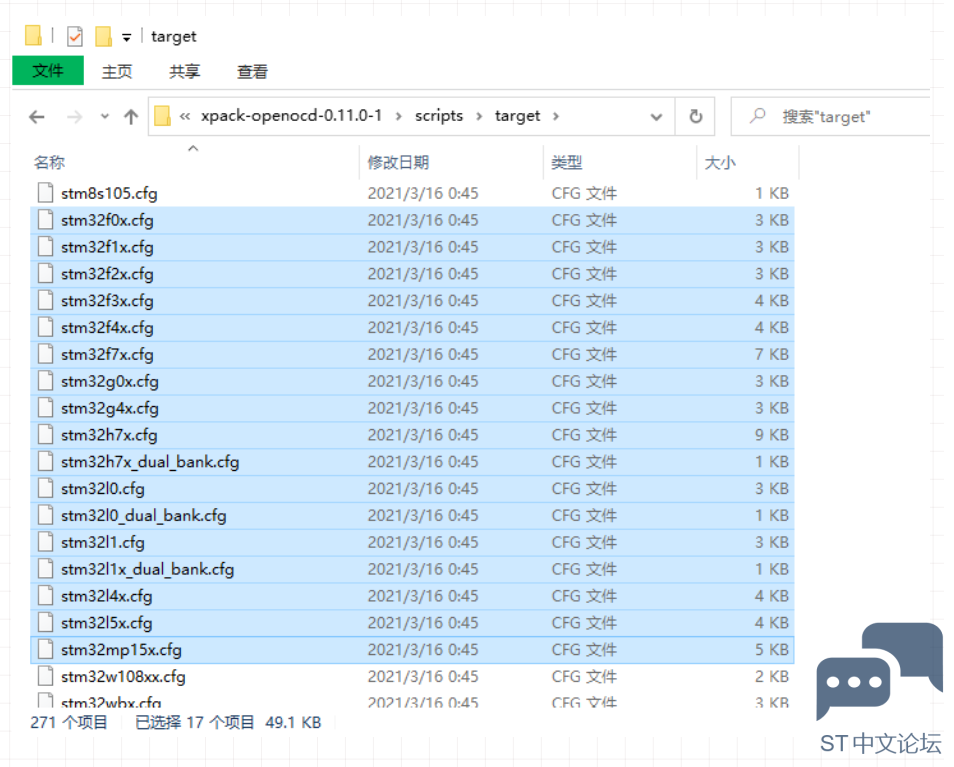Image resolution: width=954 pixels, height=767 pixels.
Task: Click the file icon of stm32f0x.cfg
Action: 45,220
